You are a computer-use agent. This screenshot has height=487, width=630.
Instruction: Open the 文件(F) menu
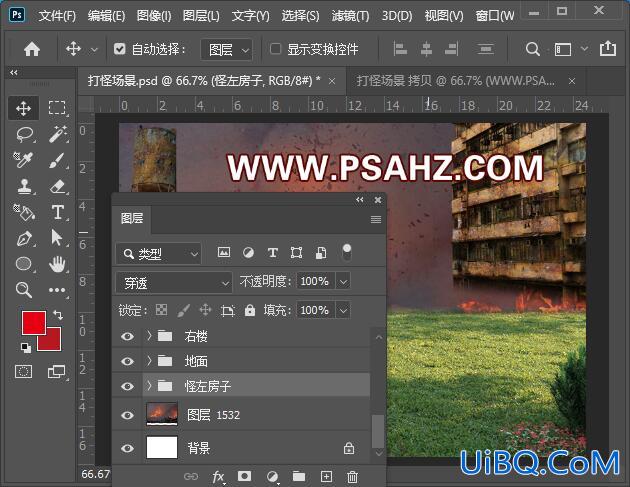coord(57,16)
